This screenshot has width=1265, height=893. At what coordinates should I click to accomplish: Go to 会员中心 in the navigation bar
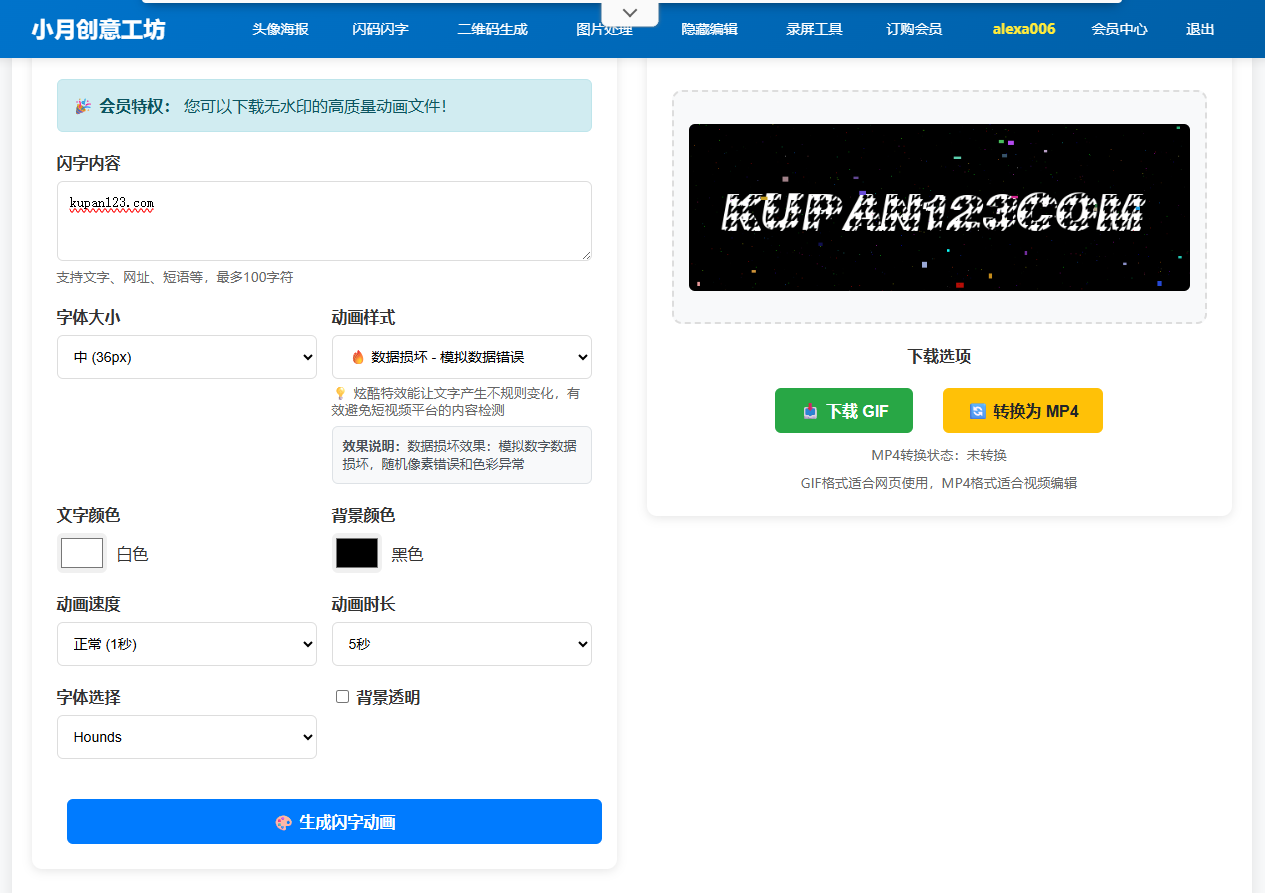click(x=1119, y=29)
